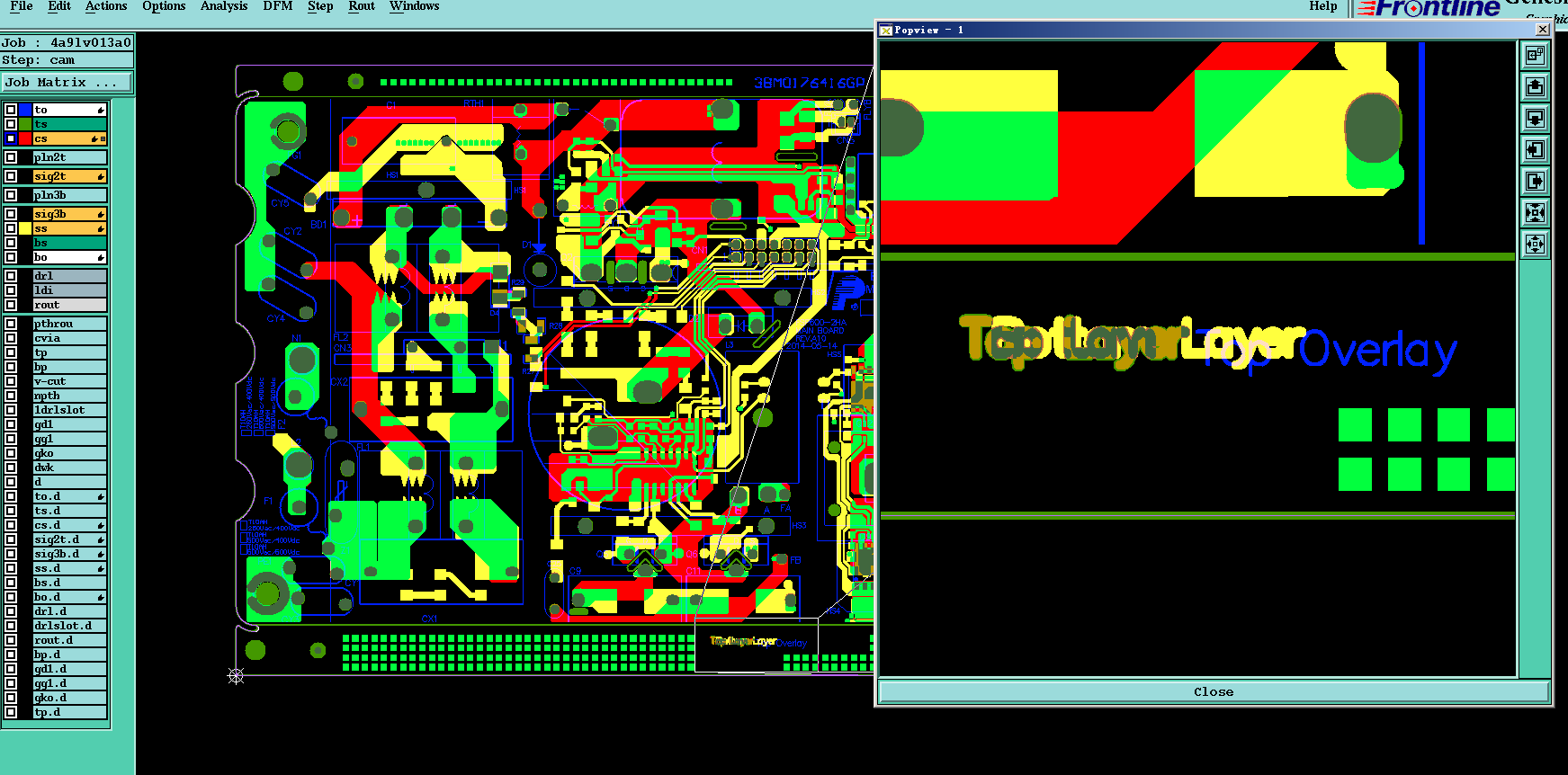The image size is (1568, 775).
Task: Click the Popview zoom region box on board
Action: [757, 645]
